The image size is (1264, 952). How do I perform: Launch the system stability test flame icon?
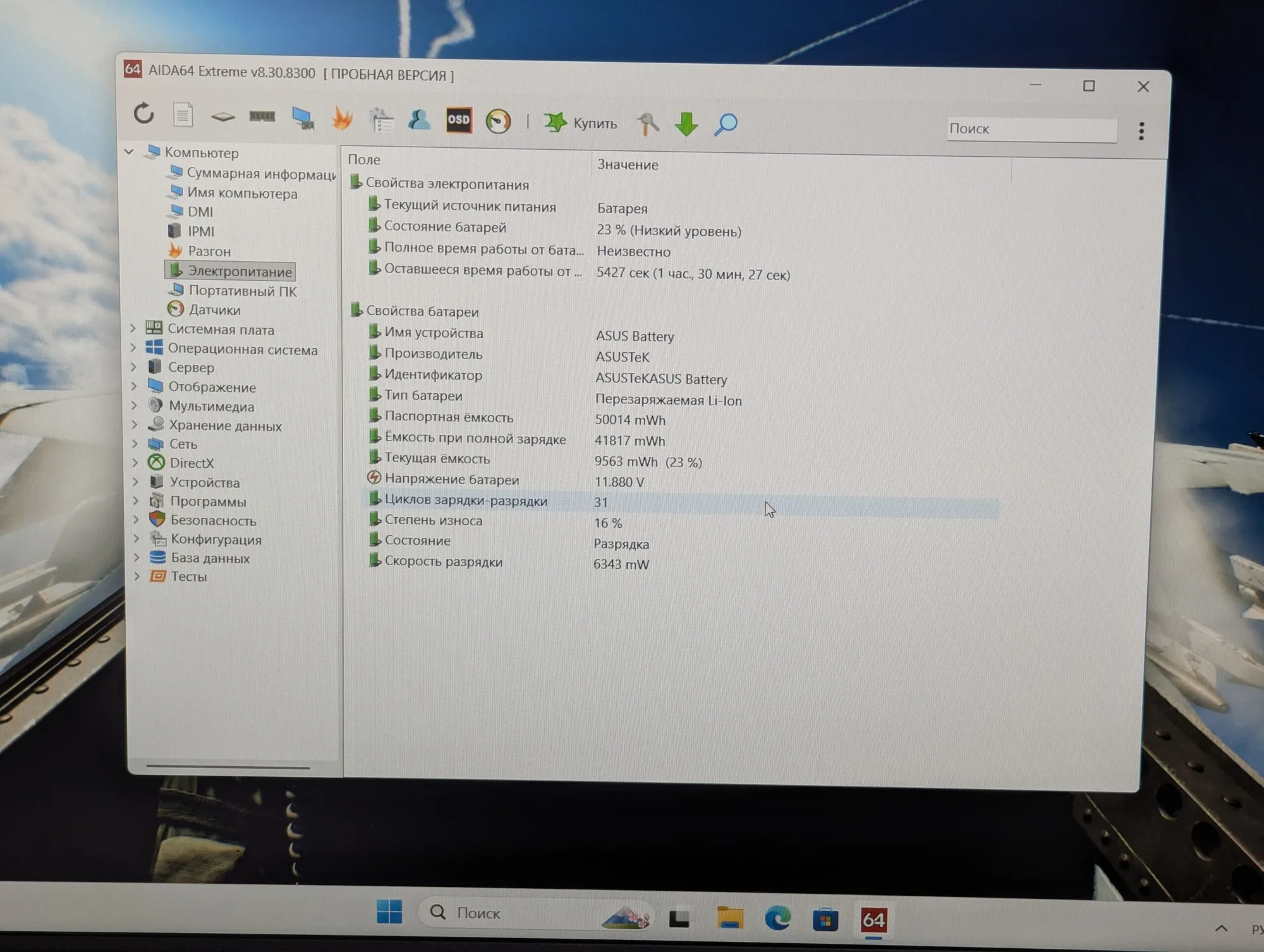(x=342, y=119)
